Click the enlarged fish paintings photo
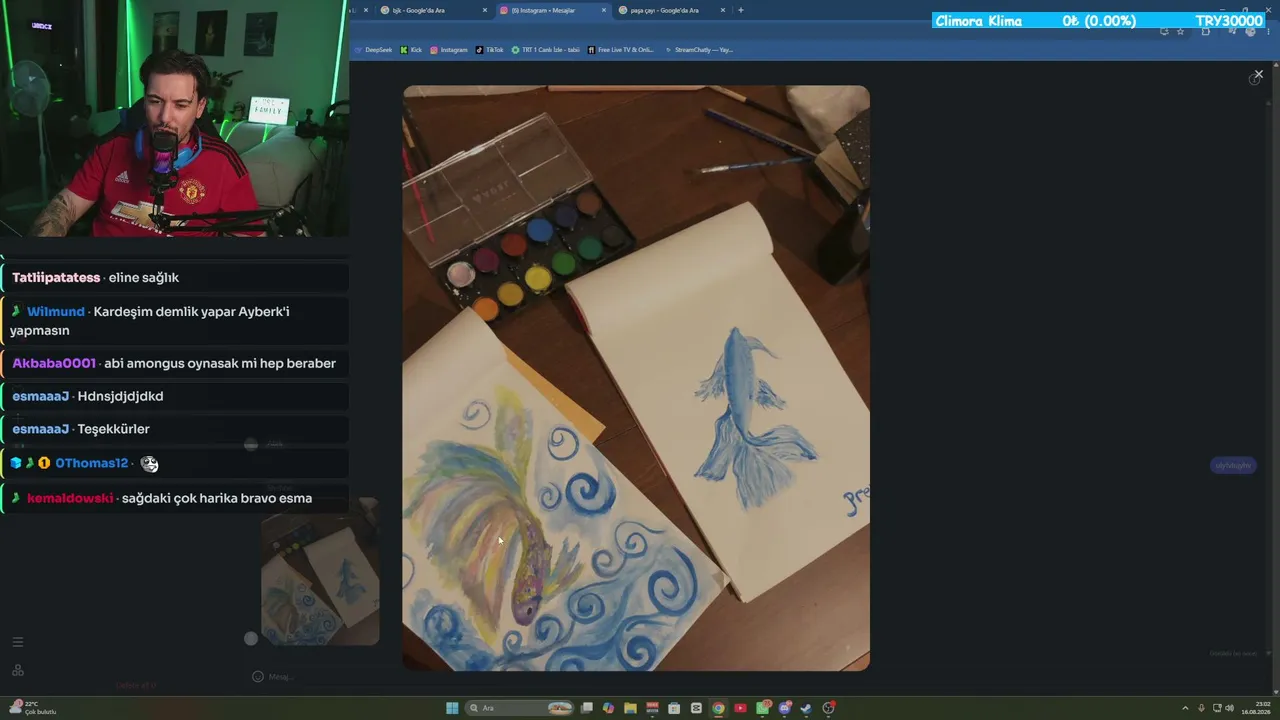This screenshot has width=1280, height=720. 636,378
